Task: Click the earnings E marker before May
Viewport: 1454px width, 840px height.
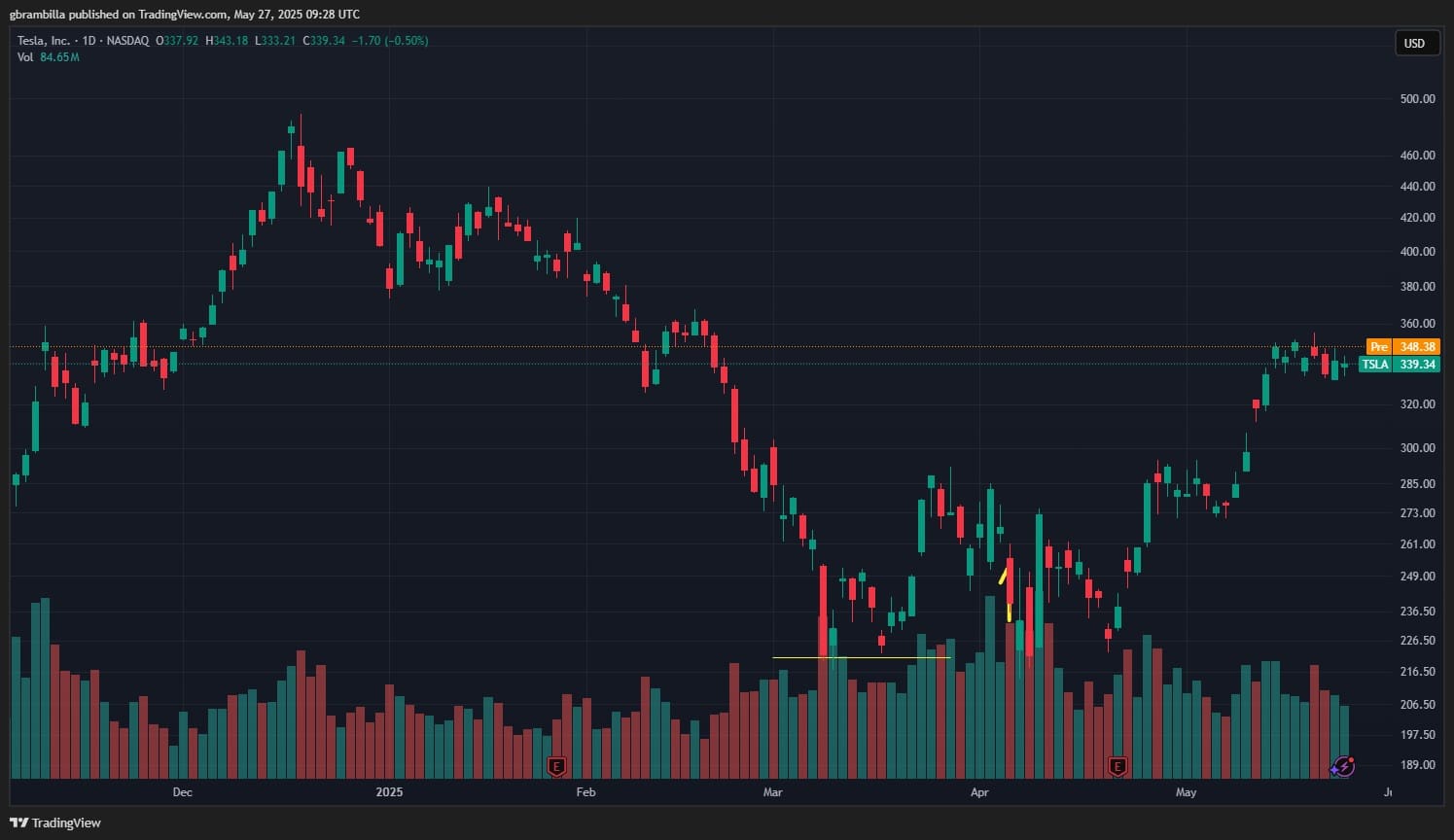Action: 1118,767
